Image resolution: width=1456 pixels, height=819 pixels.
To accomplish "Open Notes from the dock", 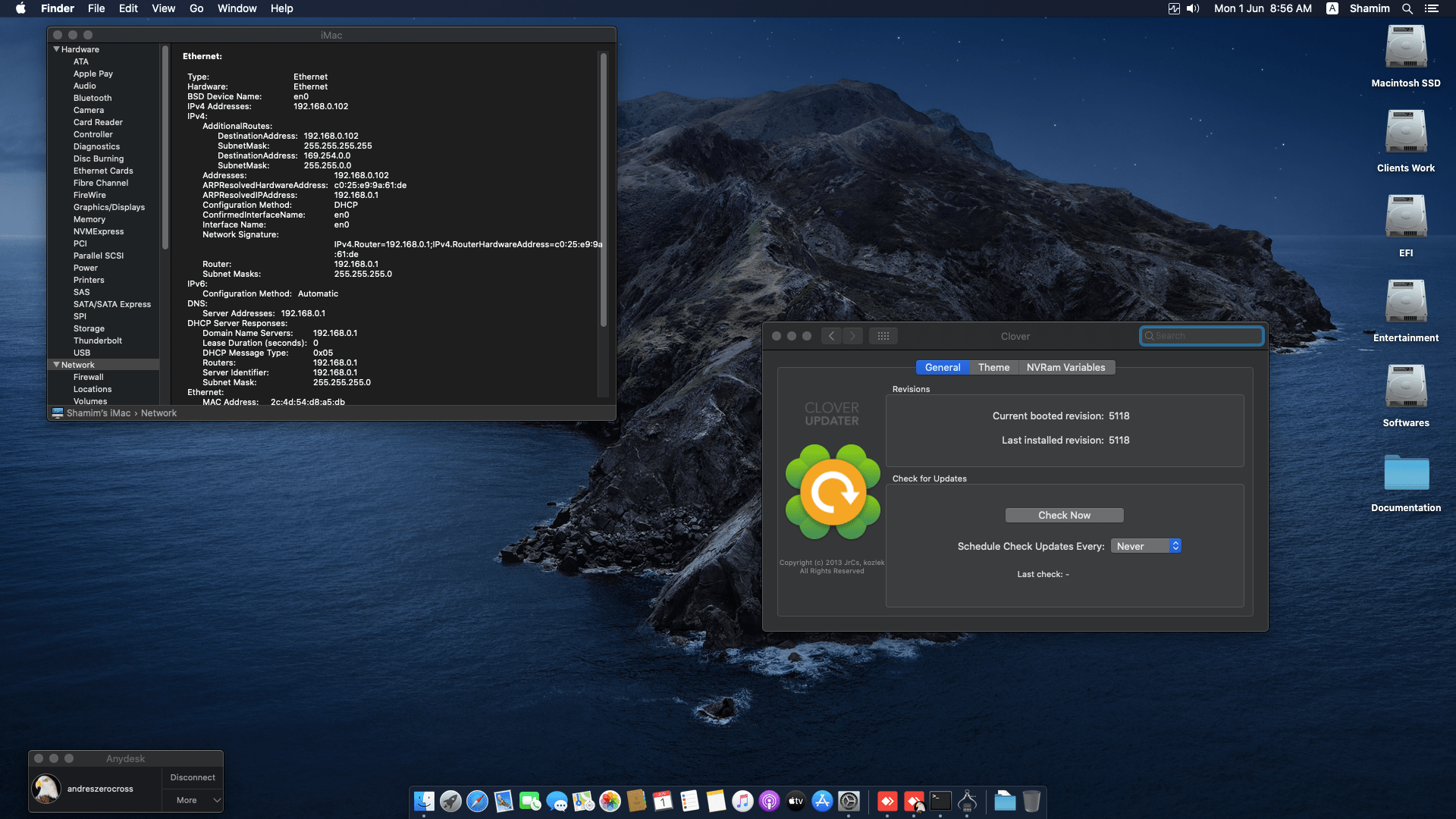I will click(x=716, y=801).
